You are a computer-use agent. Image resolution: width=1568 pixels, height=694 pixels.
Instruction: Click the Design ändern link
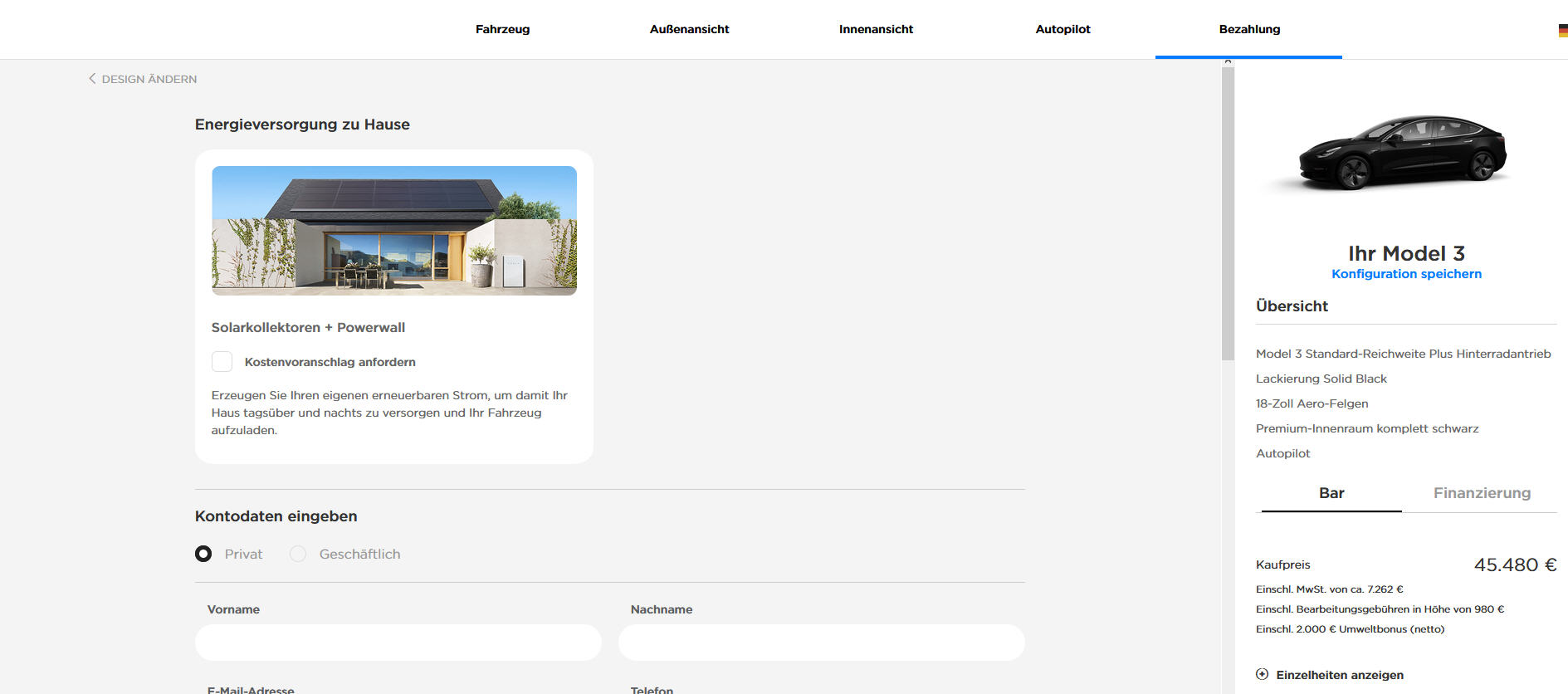[149, 79]
